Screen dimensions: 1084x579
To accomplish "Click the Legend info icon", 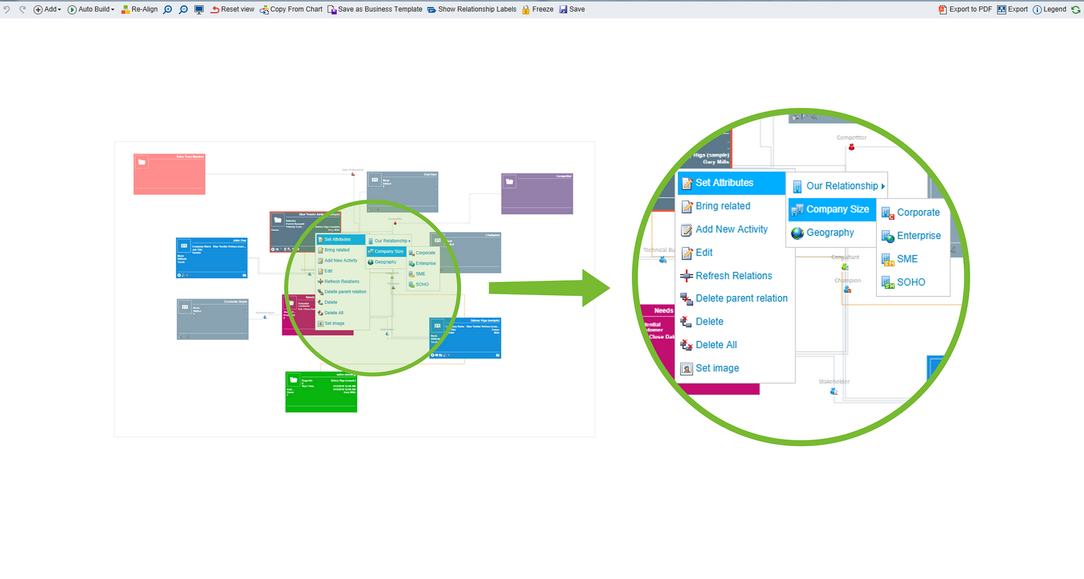I will tap(1037, 9).
